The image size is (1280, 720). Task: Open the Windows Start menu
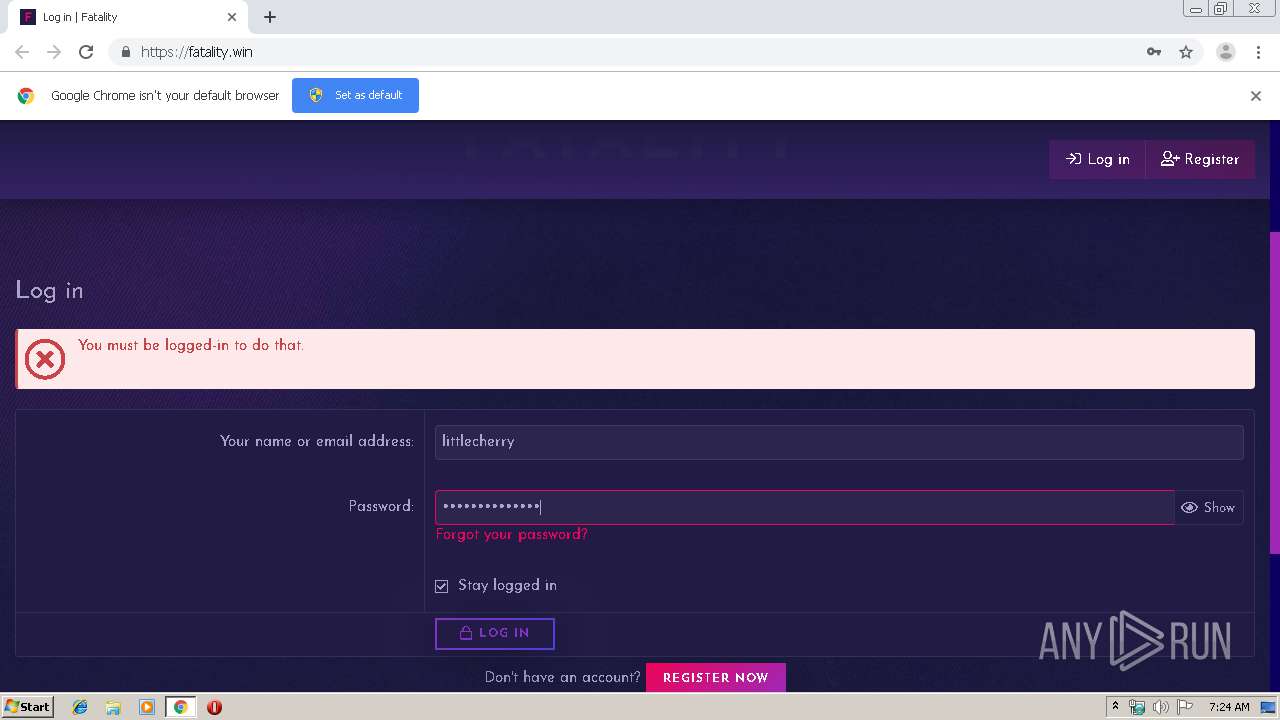coord(27,707)
